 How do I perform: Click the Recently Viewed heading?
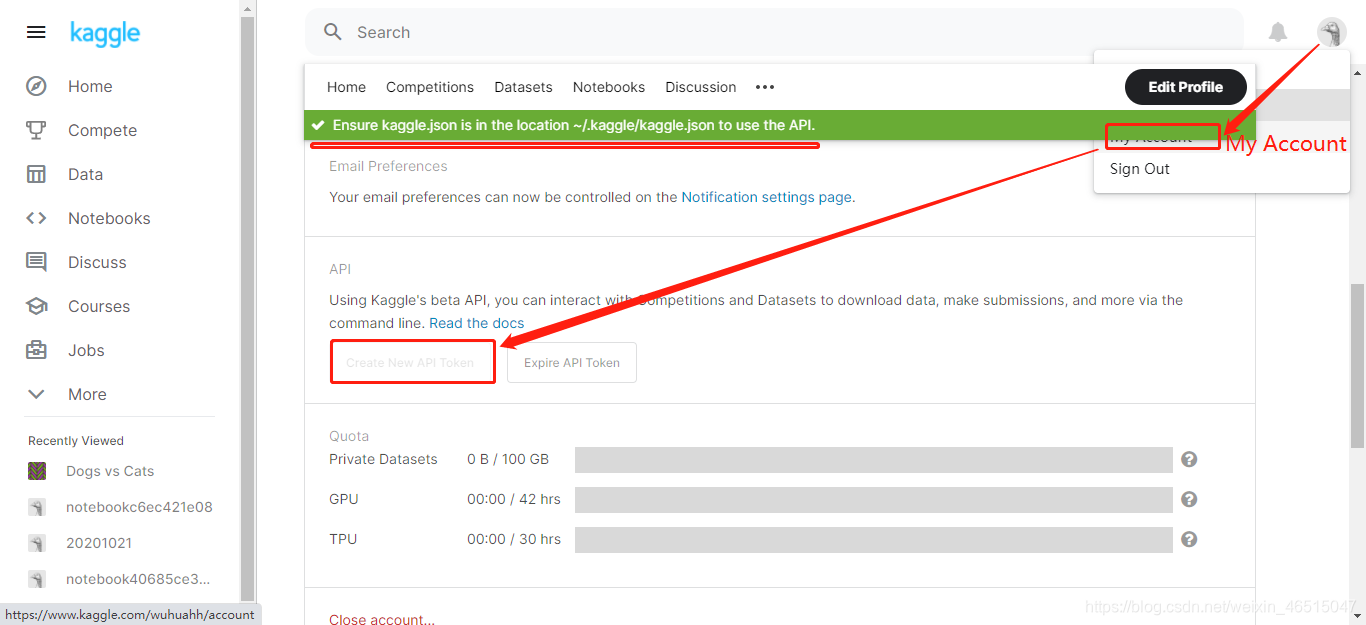[x=76, y=441]
